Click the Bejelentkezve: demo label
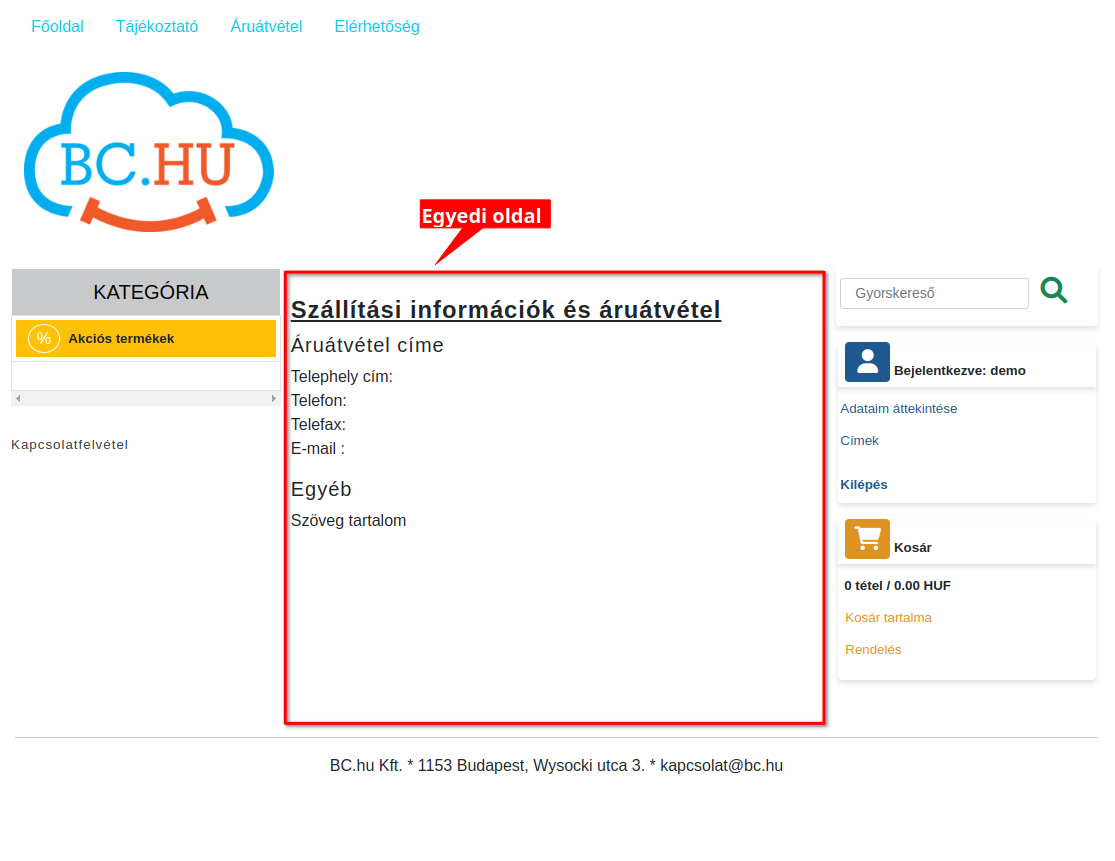This screenshot has height=861, width=1115. [x=960, y=370]
